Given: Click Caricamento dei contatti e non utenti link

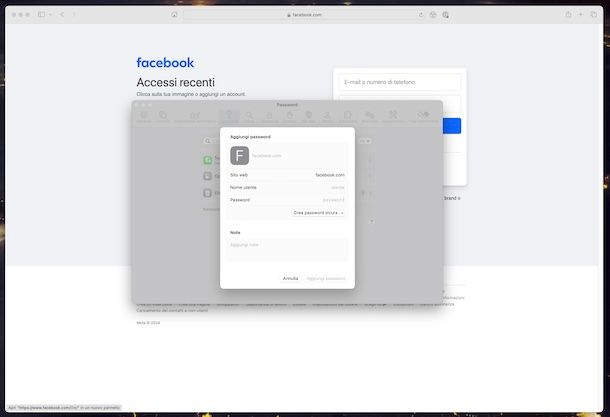Looking at the screenshot, I should click(172, 310).
